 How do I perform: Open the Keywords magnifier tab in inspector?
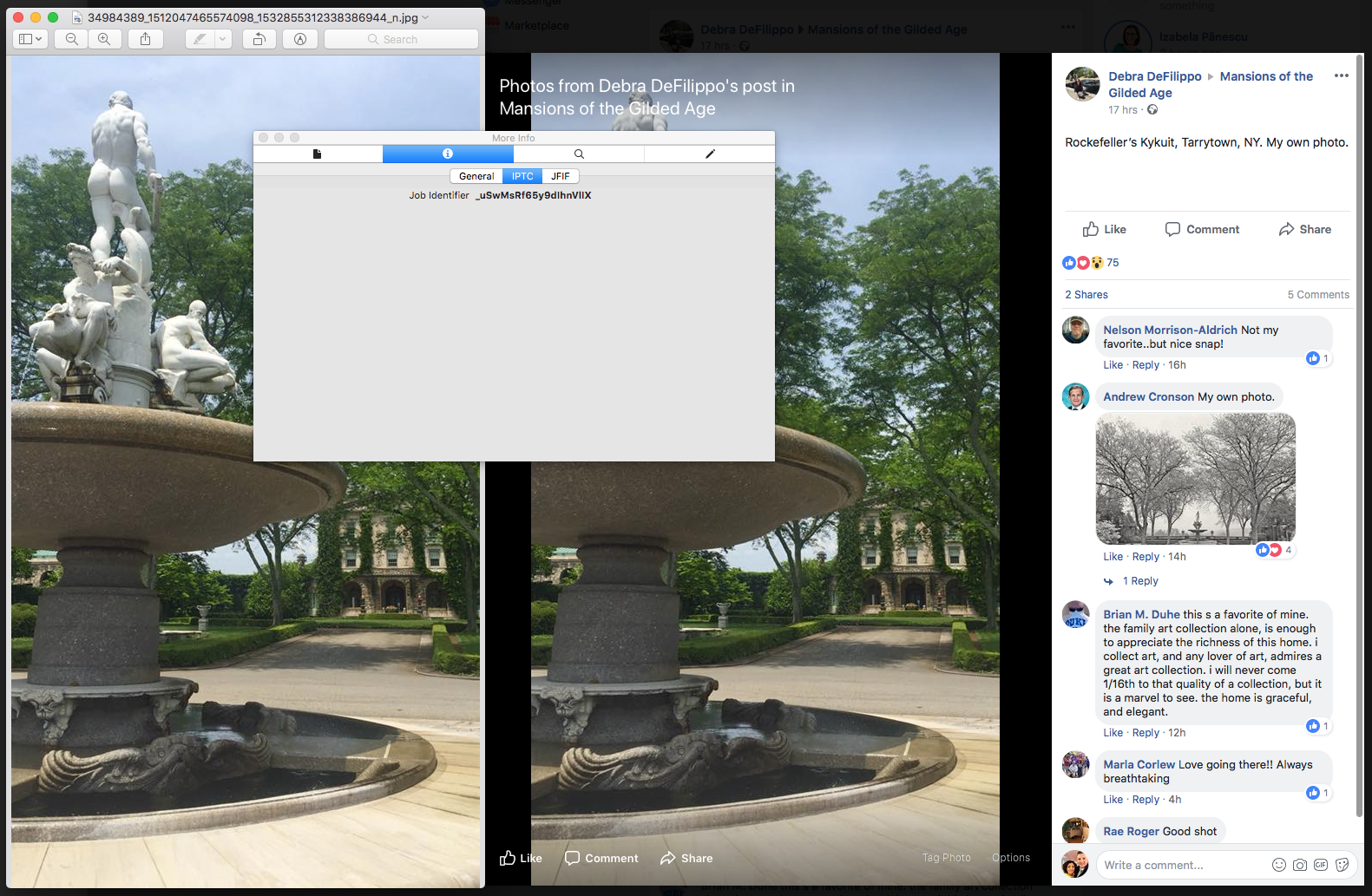point(579,154)
